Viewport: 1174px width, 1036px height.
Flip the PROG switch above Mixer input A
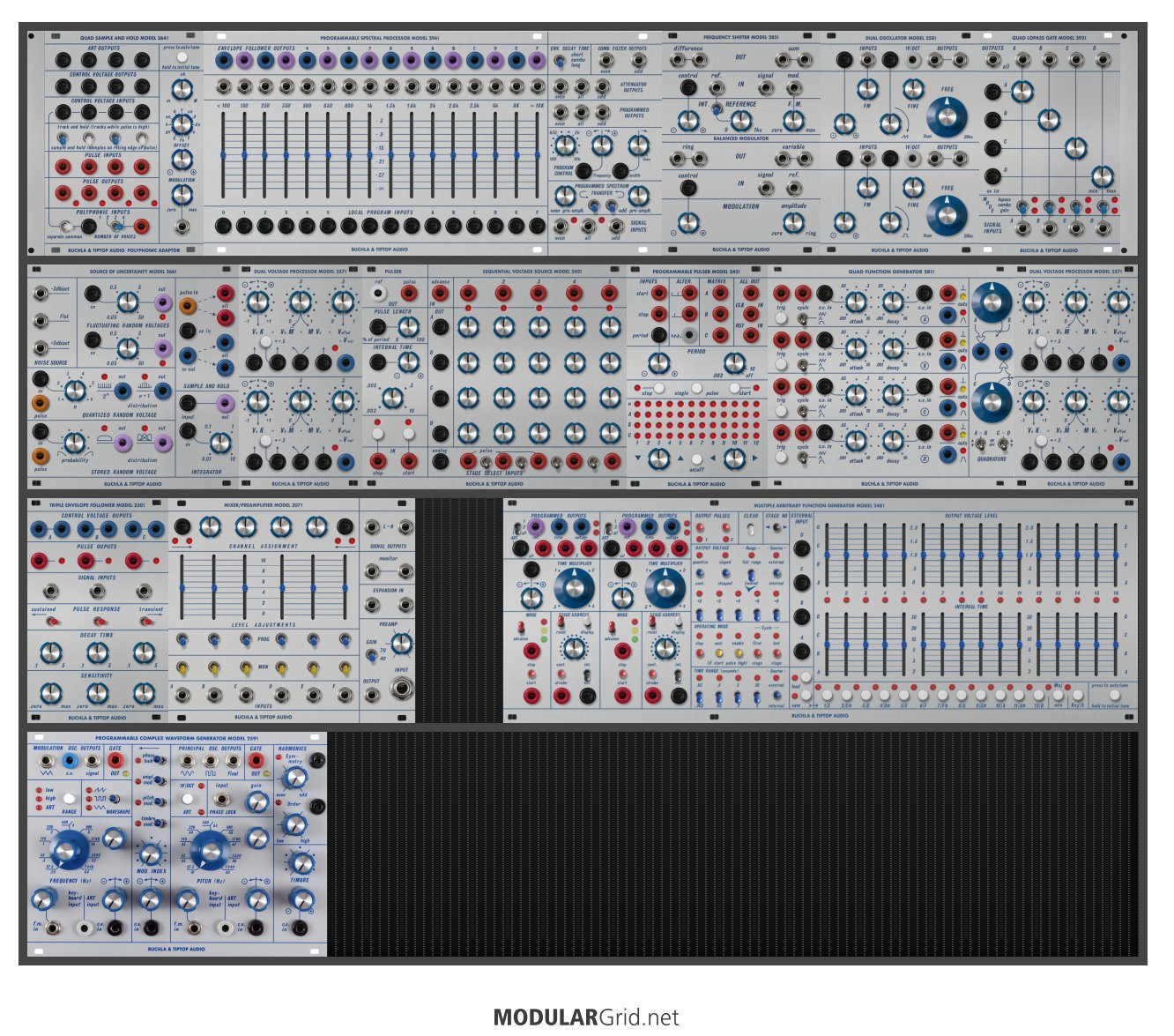pos(182,640)
